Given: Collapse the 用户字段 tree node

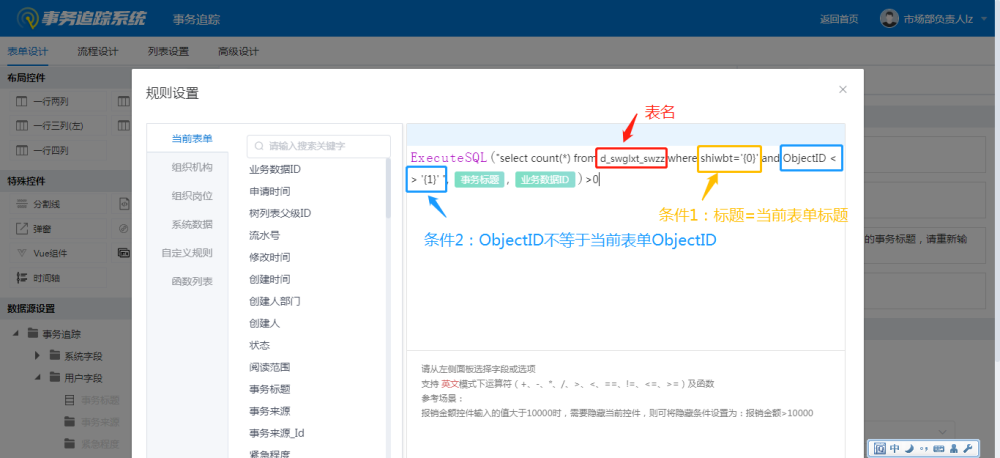Looking at the screenshot, I should [x=37, y=378].
